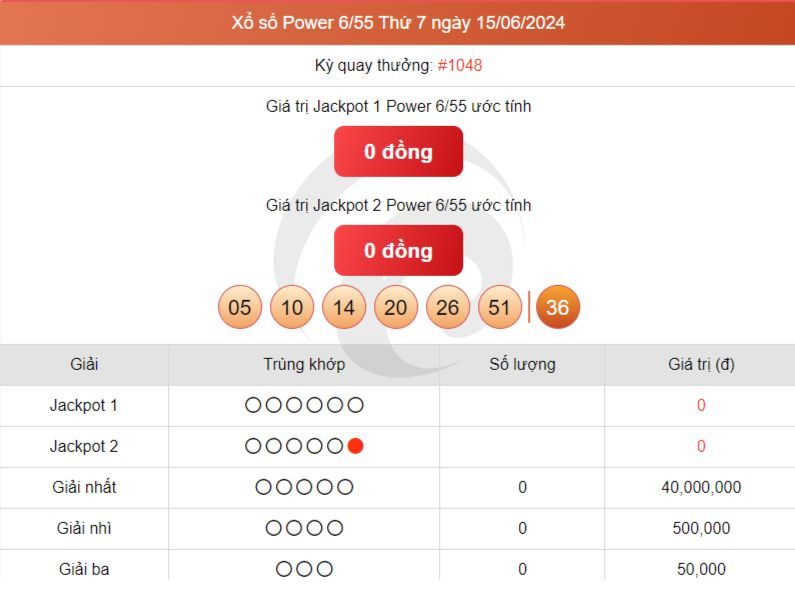The width and height of the screenshot is (795, 591).
Task: Click the number 20 lottery ball
Action: pos(396,308)
